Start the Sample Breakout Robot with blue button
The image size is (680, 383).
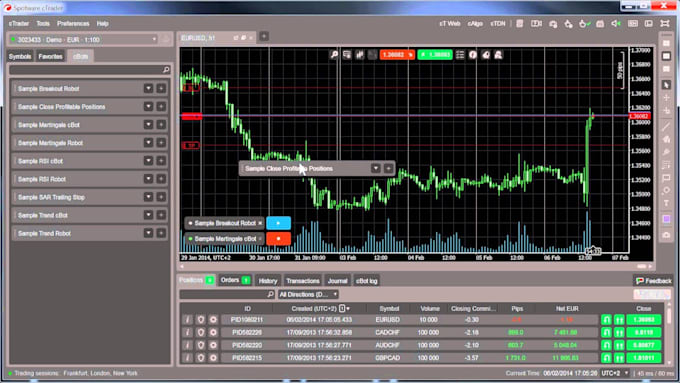point(278,223)
